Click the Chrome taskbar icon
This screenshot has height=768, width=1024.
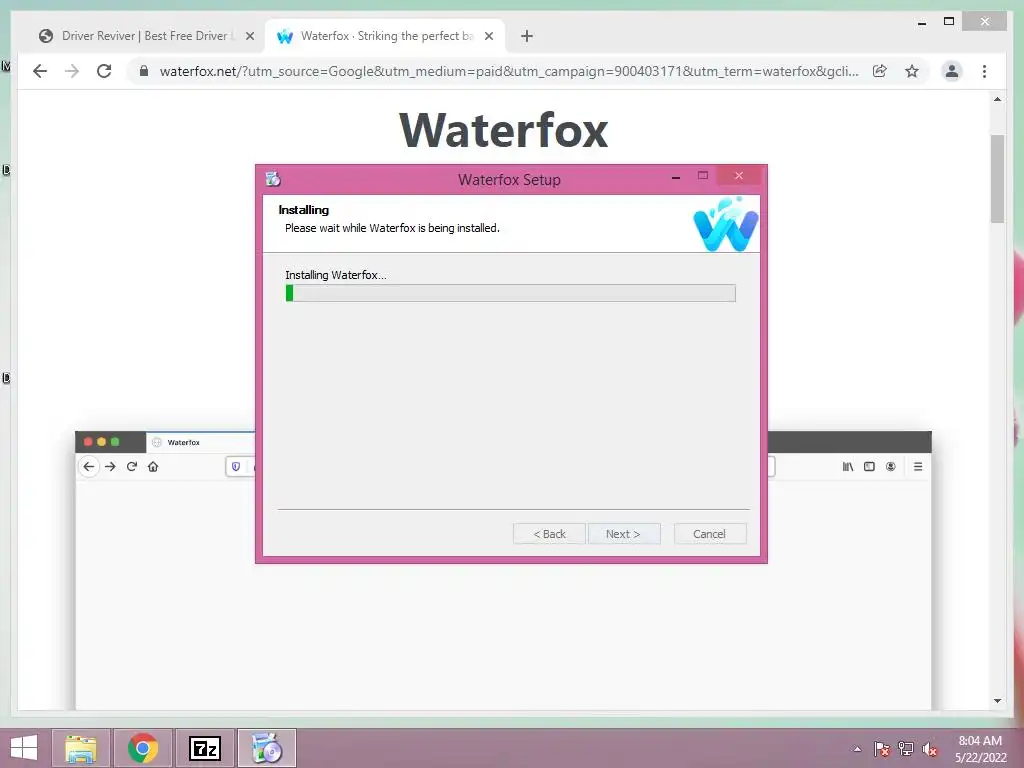[143, 748]
